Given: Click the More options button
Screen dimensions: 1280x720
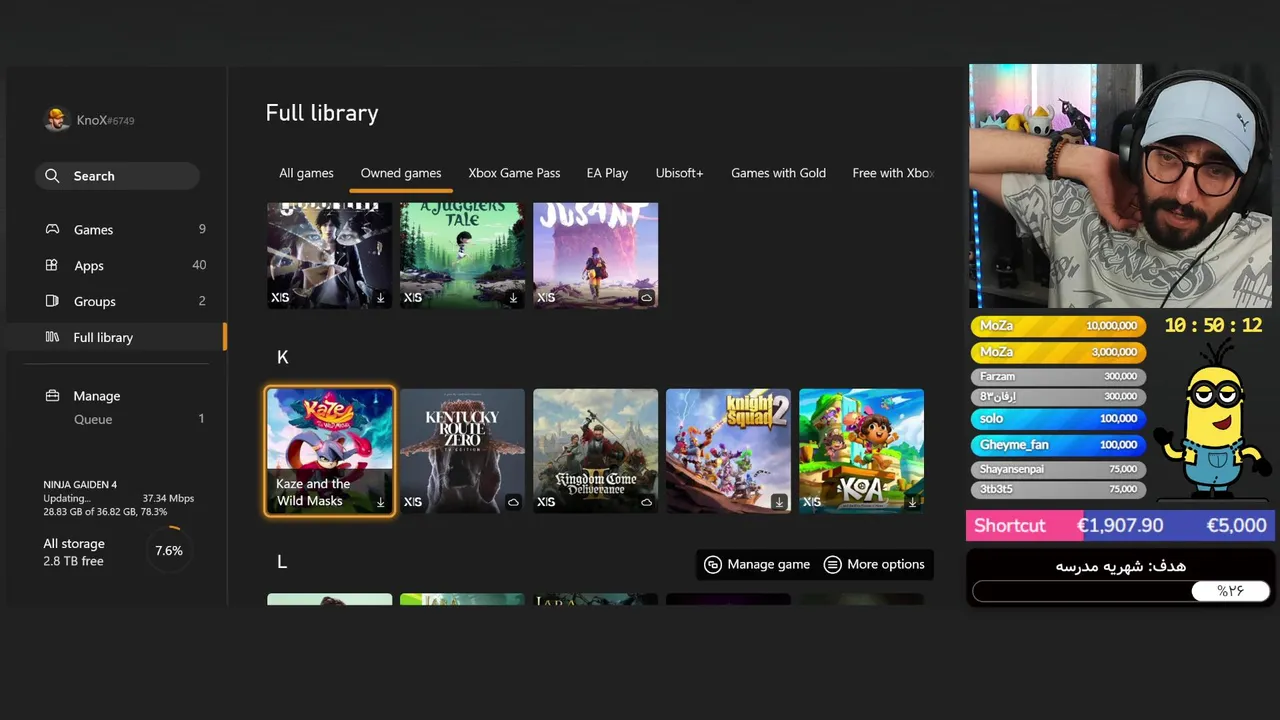Looking at the screenshot, I should (x=874, y=564).
